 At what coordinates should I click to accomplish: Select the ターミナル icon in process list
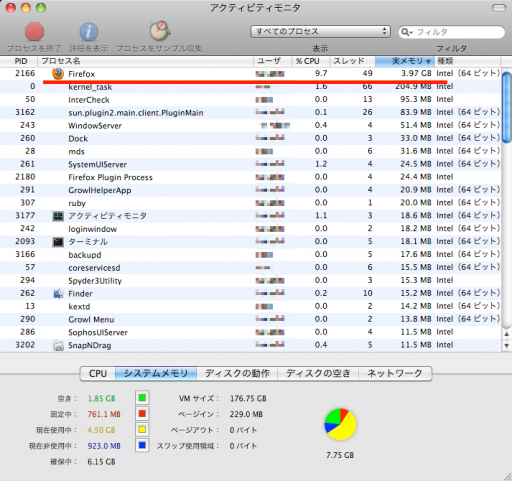58,242
